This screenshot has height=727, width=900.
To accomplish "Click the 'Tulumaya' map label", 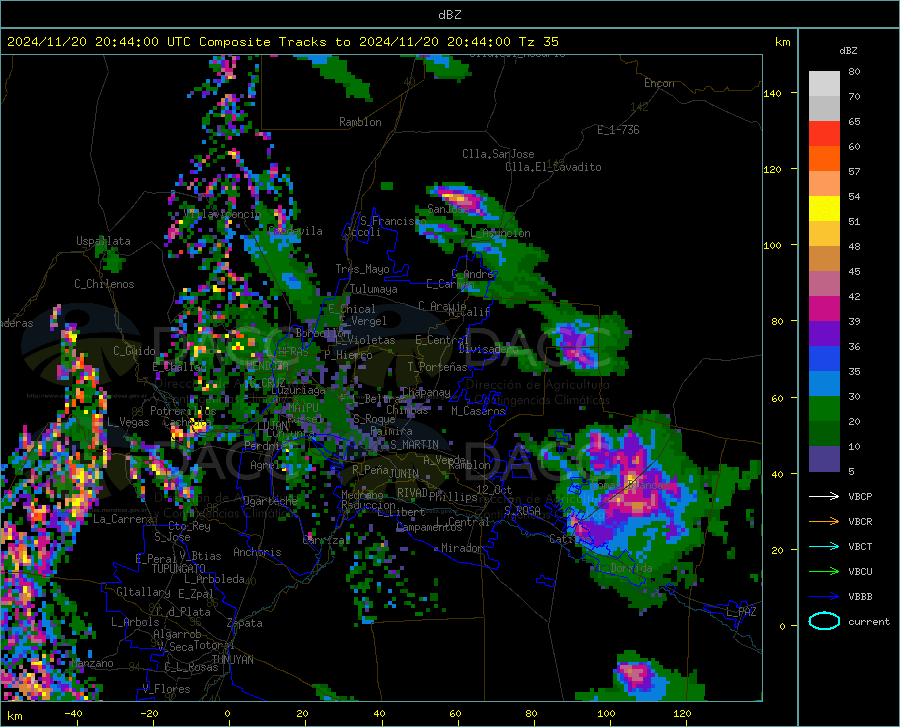I will pyautogui.click(x=374, y=289).
